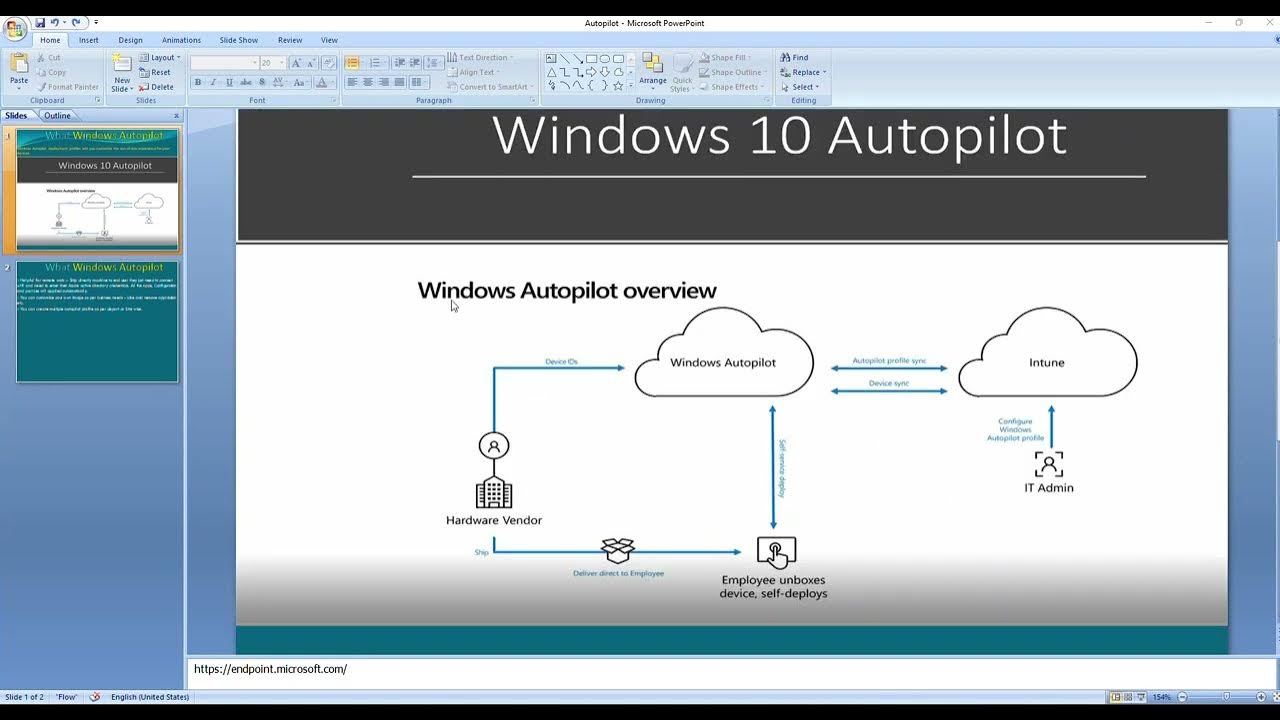Screen dimensions: 1280x720
Task: Switch to the Insert tab
Action: [89, 40]
